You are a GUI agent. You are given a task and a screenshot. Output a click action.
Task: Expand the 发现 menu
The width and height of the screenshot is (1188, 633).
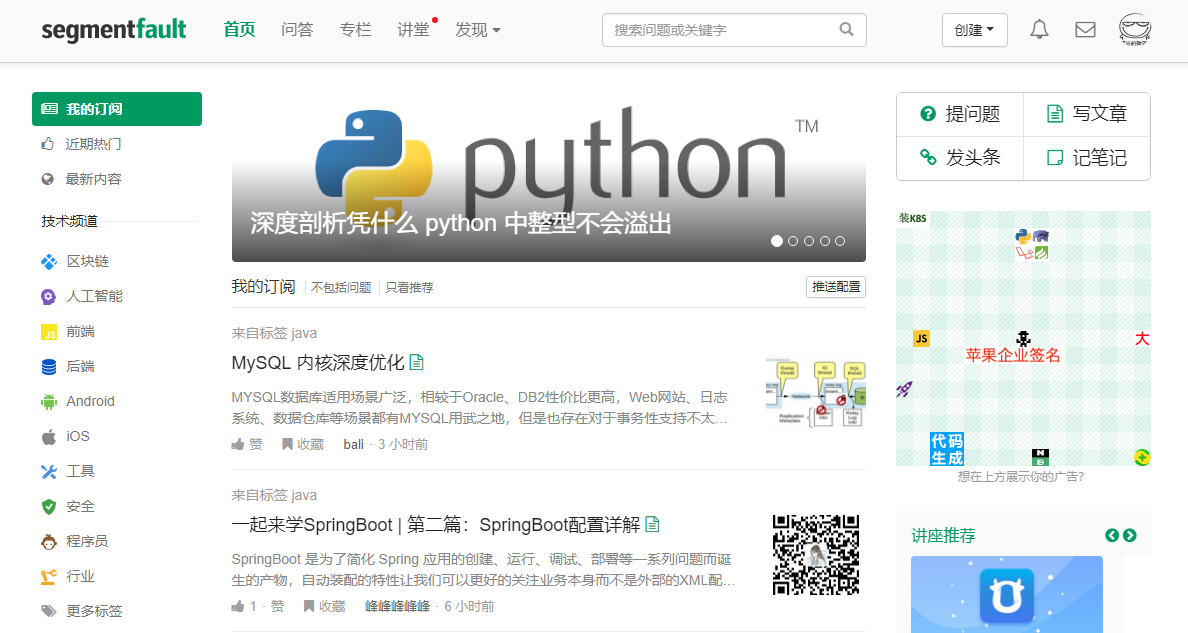[477, 30]
